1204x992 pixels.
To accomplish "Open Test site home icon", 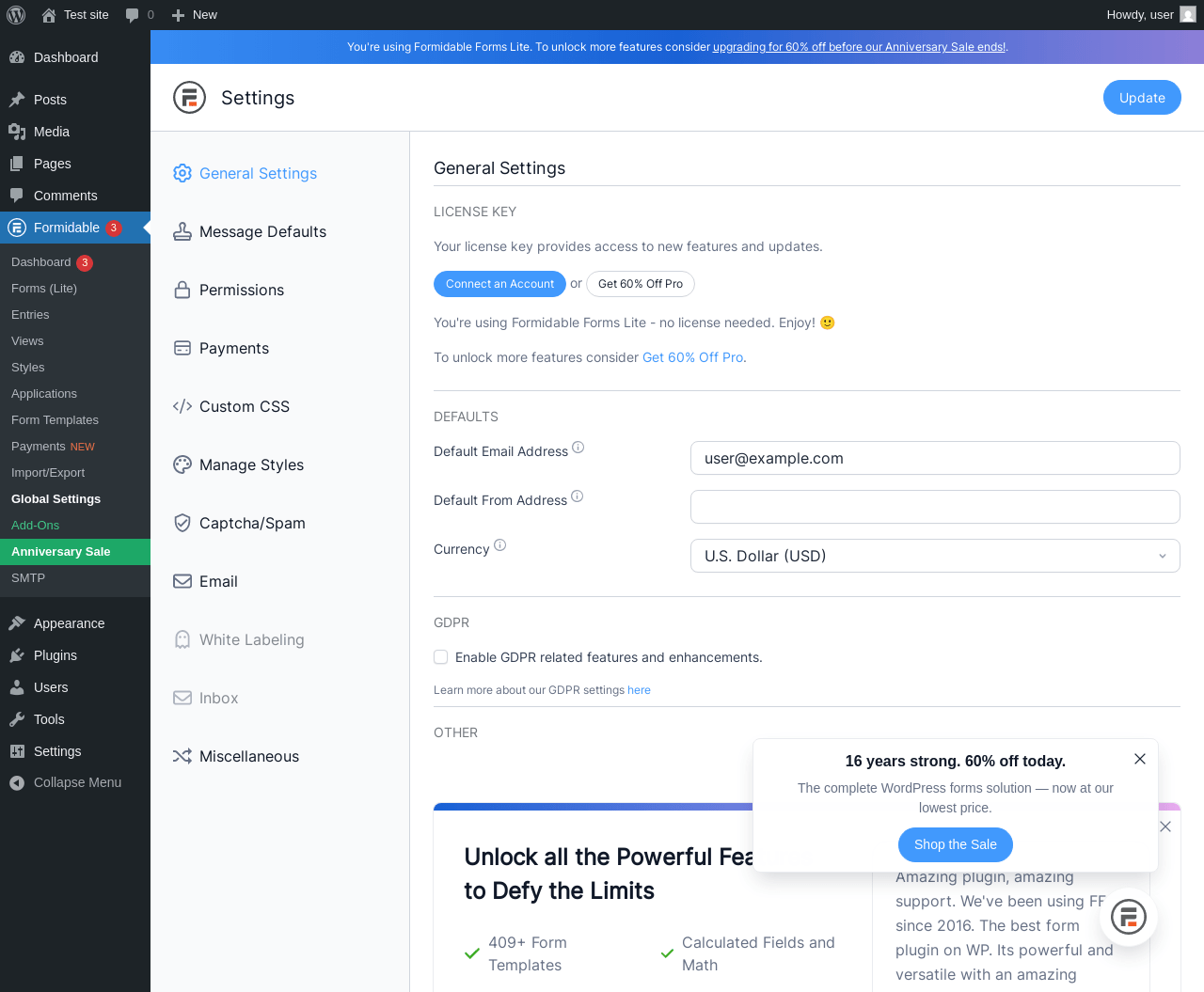I will coord(49,15).
